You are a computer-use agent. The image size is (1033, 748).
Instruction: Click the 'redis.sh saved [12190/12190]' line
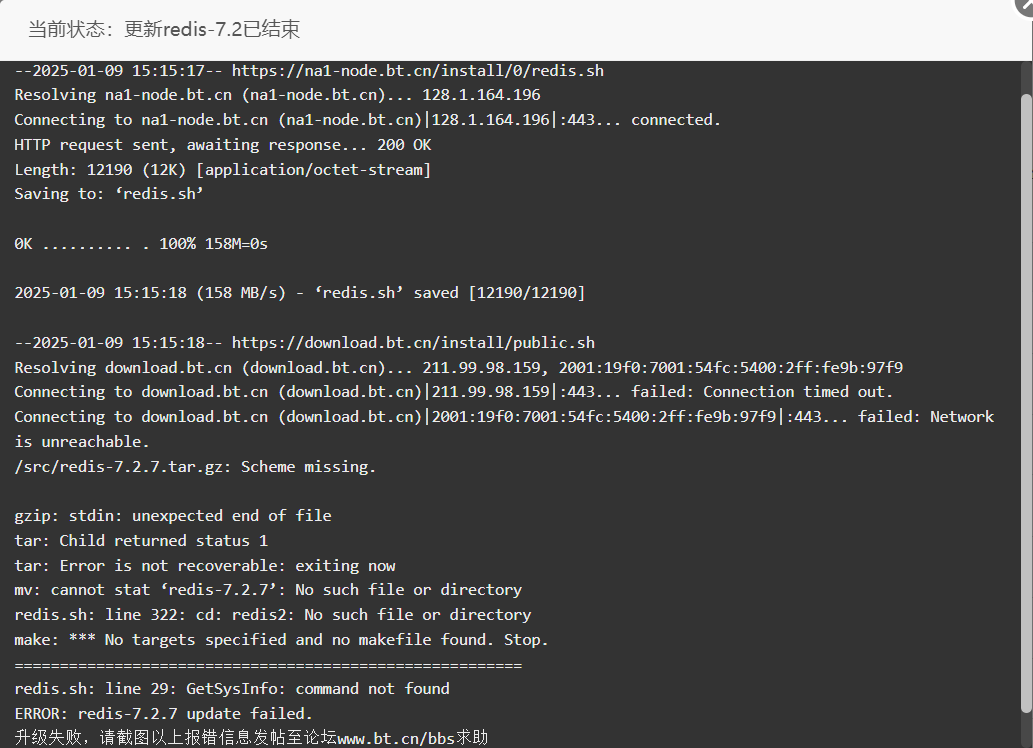click(x=300, y=293)
